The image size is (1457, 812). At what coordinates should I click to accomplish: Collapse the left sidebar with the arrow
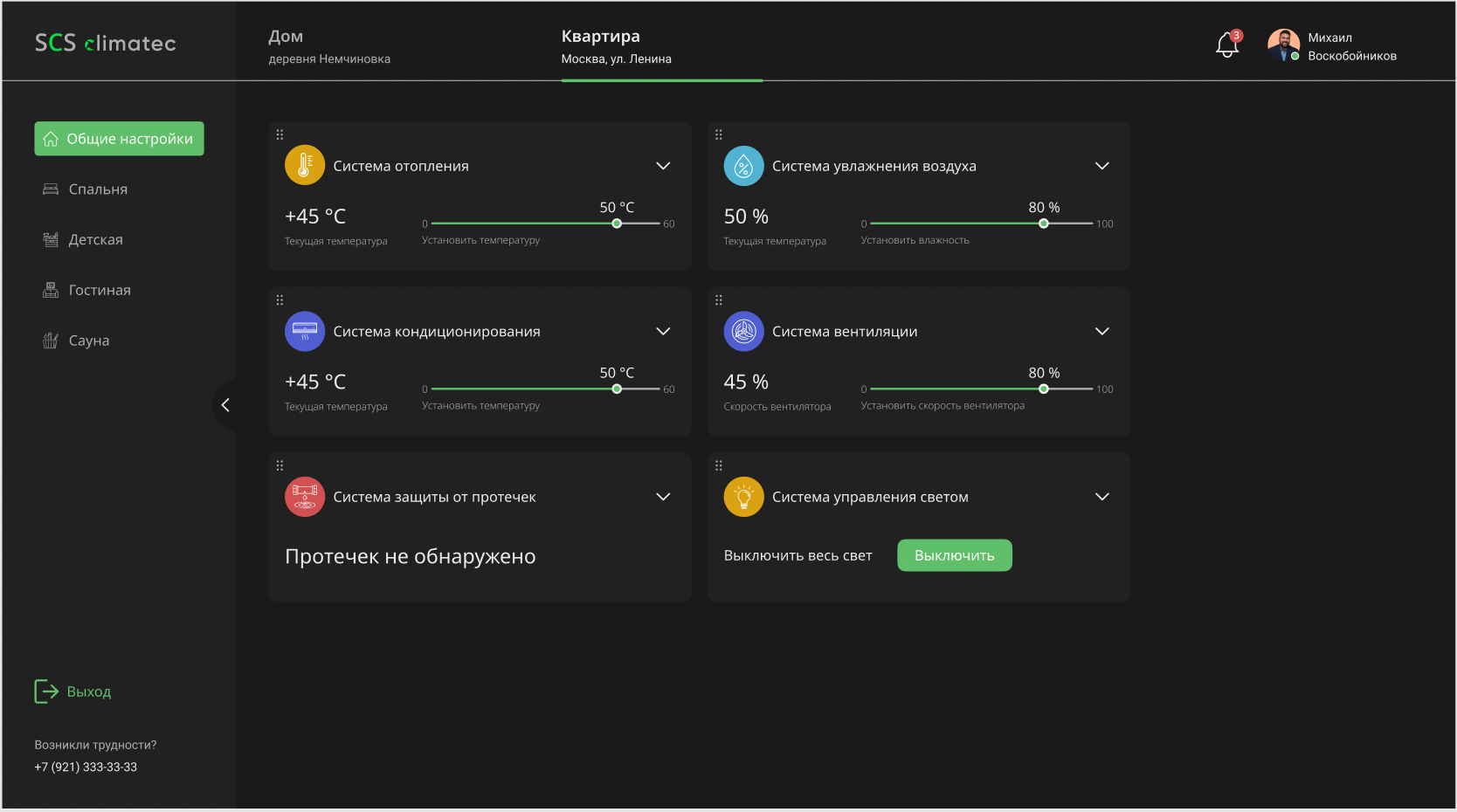click(225, 405)
